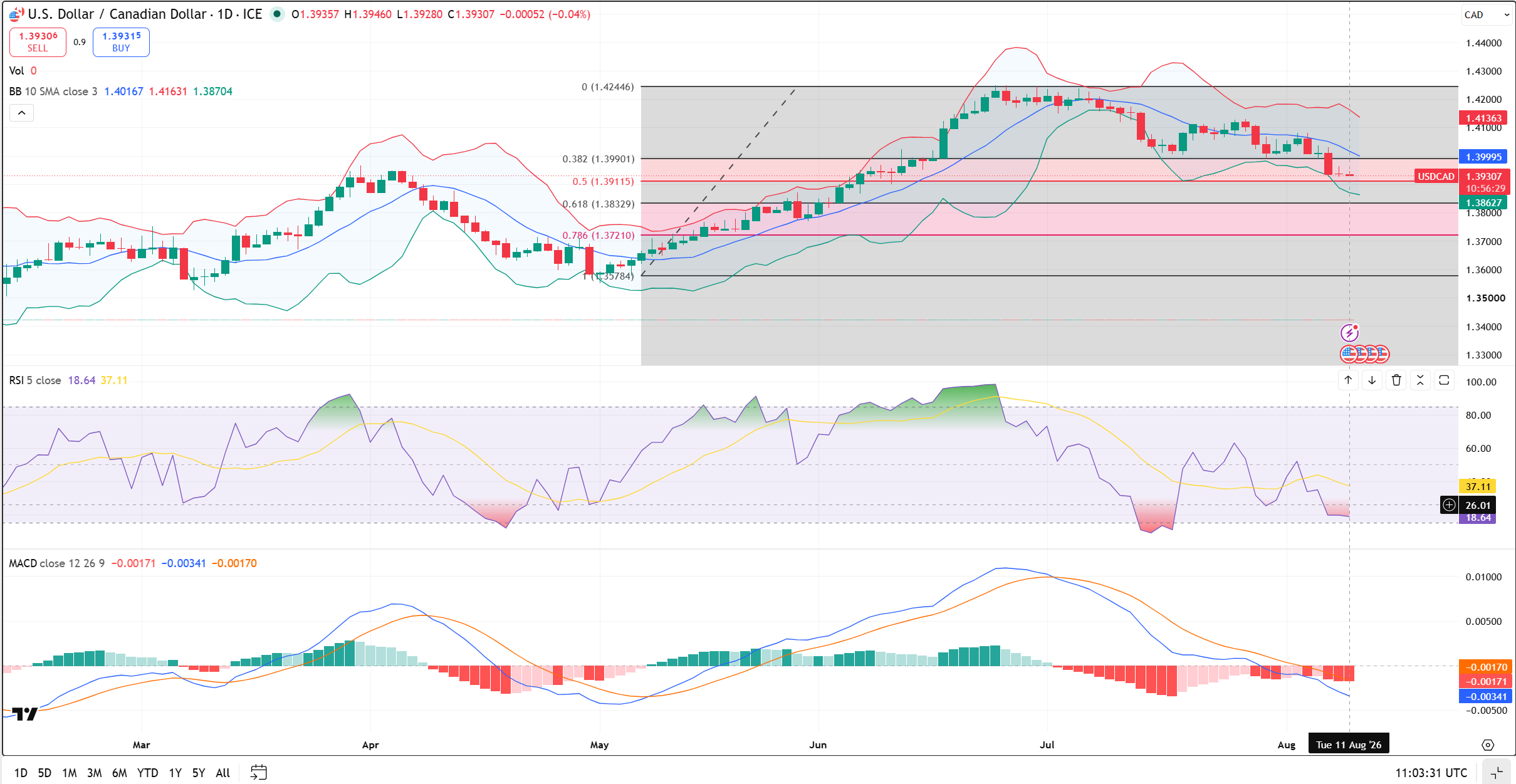Image resolution: width=1516 pixels, height=784 pixels.
Task: Click the blue 1.39995 basis price label
Action: pyautogui.click(x=1483, y=157)
